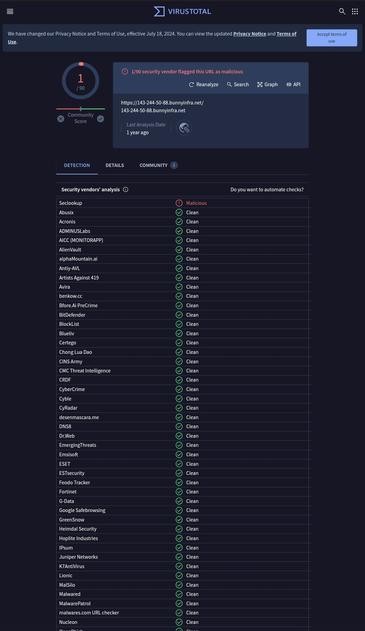Click the Search button in URL card
This screenshot has width=365, height=631.
point(238,85)
